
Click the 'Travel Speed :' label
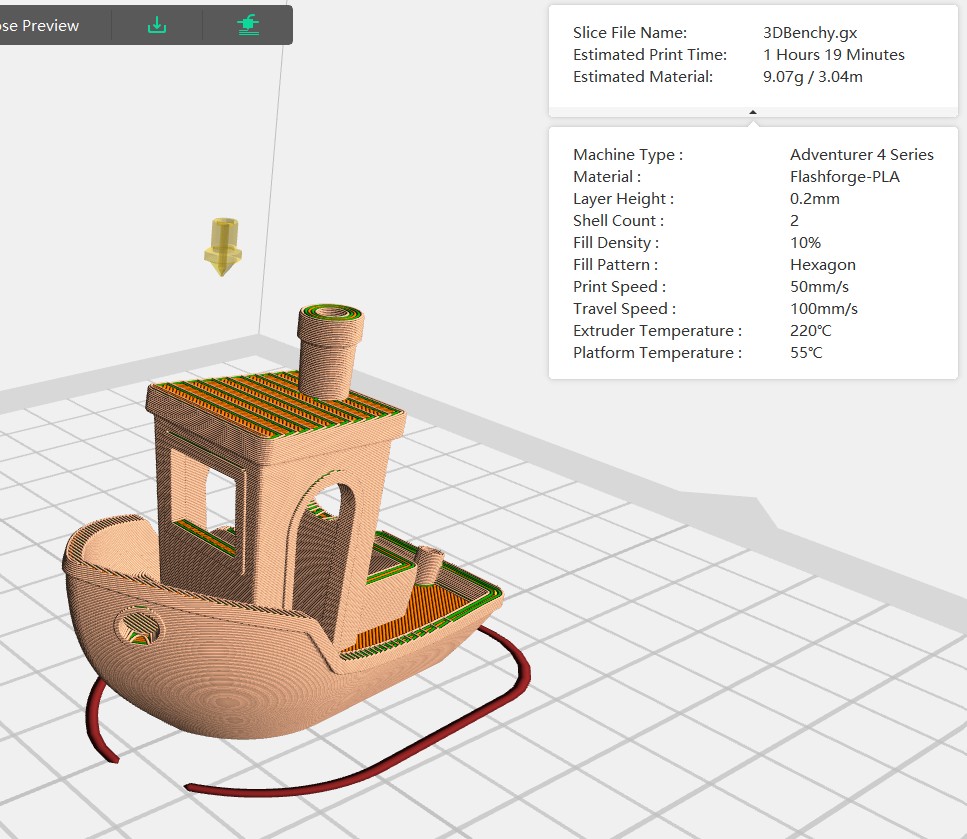click(624, 309)
